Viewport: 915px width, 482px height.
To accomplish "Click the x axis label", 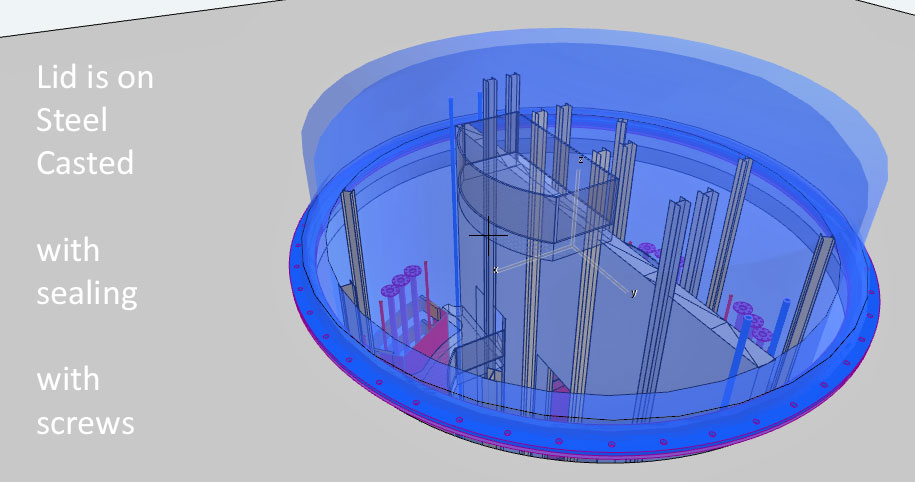I will (496, 270).
